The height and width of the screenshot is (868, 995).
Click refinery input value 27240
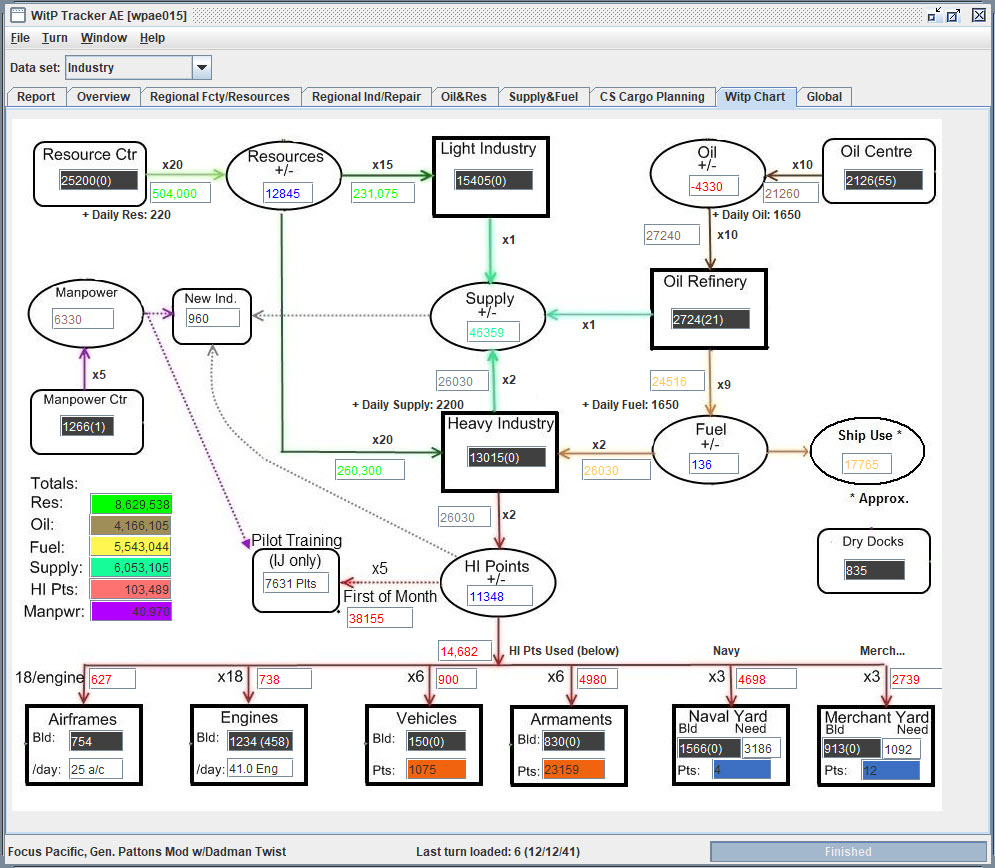click(x=672, y=235)
